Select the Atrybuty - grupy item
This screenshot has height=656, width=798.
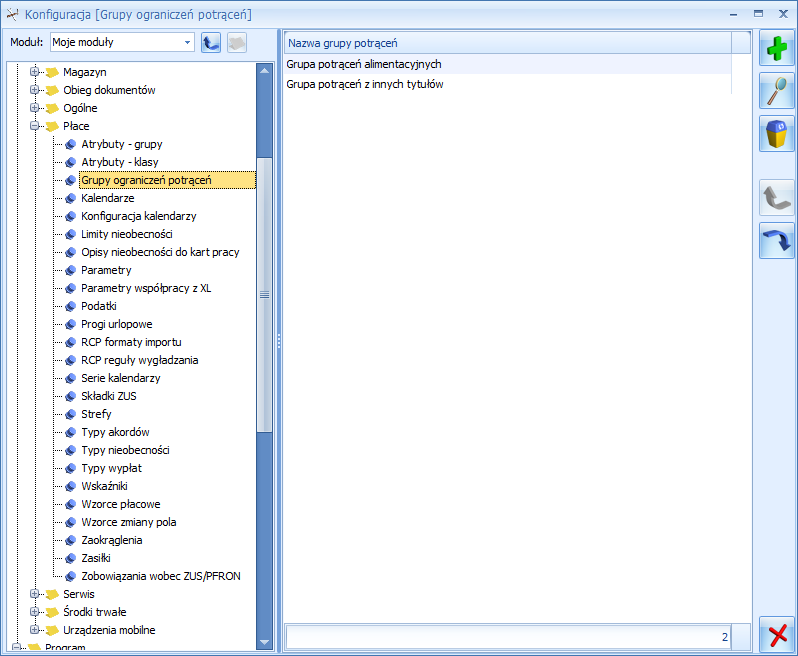[x=122, y=144]
